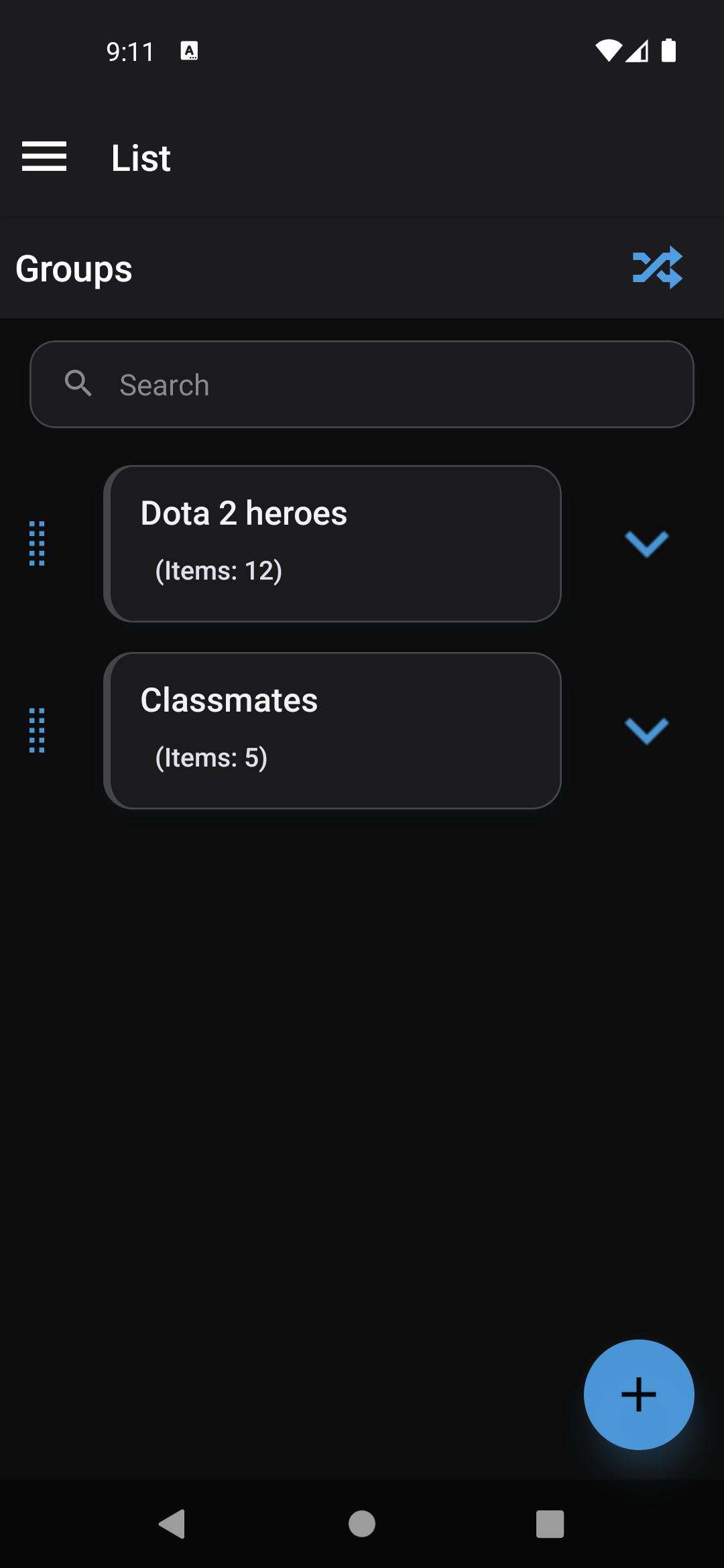Tap the shuffle groups icon
Image resolution: width=724 pixels, height=1568 pixels.
click(657, 267)
